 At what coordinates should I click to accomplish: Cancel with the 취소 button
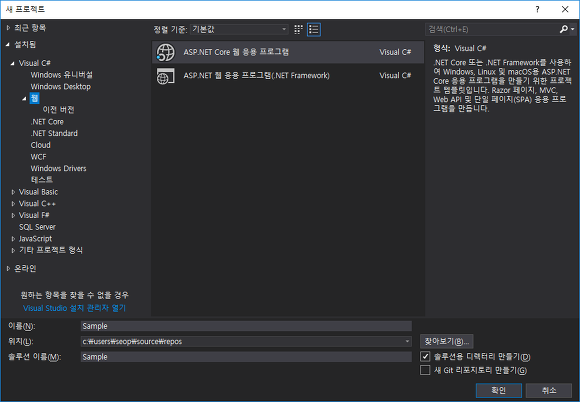pos(549,390)
